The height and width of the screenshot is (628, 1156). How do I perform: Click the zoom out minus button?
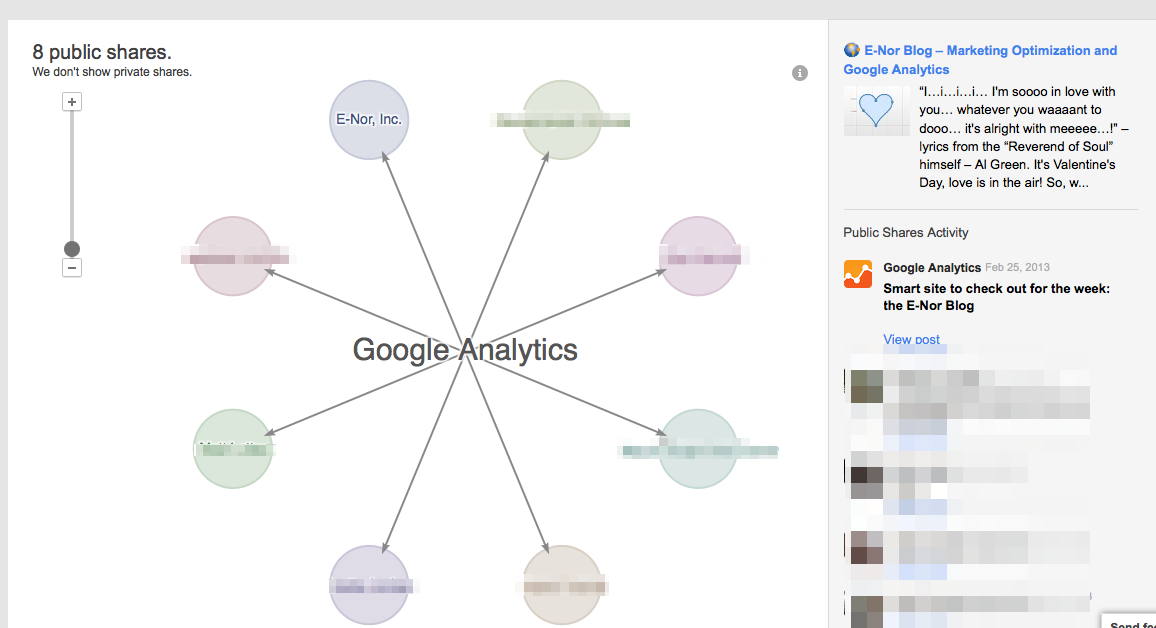pos(72,268)
